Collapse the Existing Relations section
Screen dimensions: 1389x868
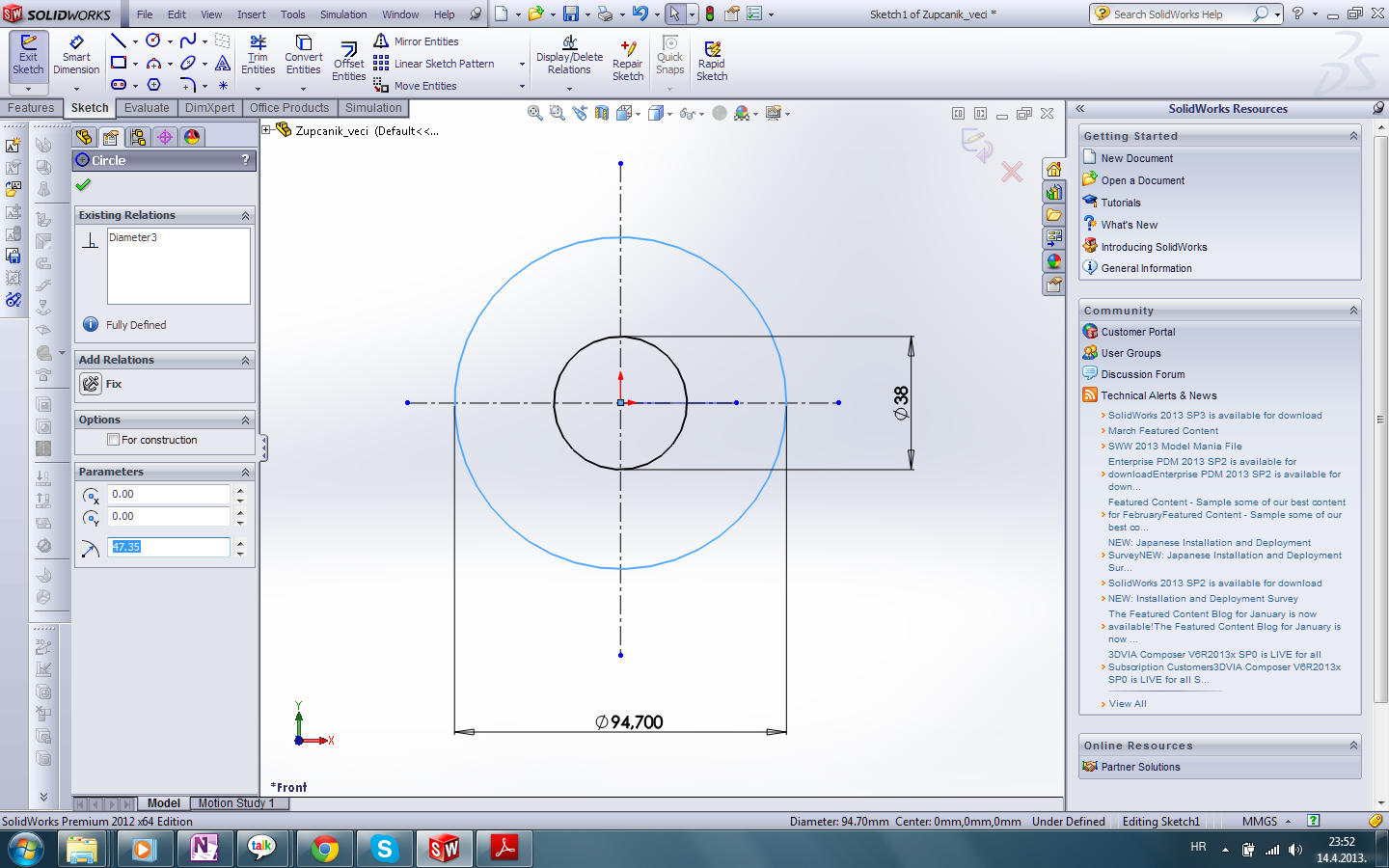point(245,216)
